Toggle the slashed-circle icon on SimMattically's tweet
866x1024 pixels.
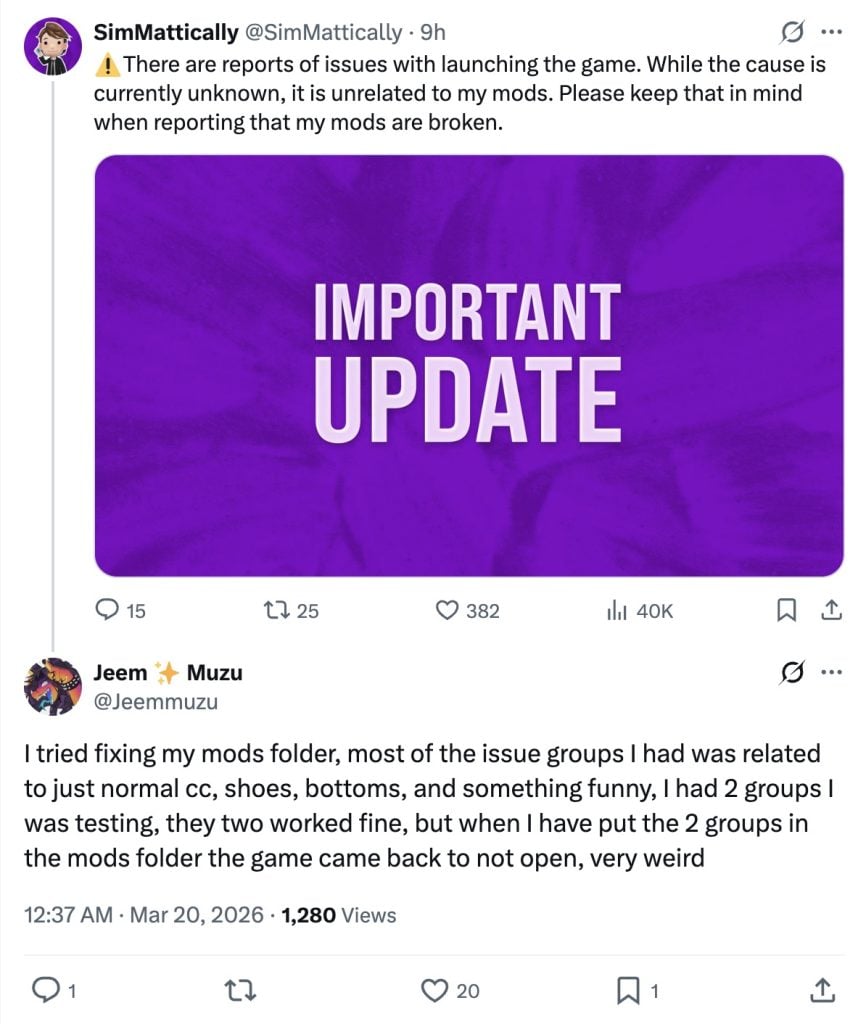pos(792,32)
